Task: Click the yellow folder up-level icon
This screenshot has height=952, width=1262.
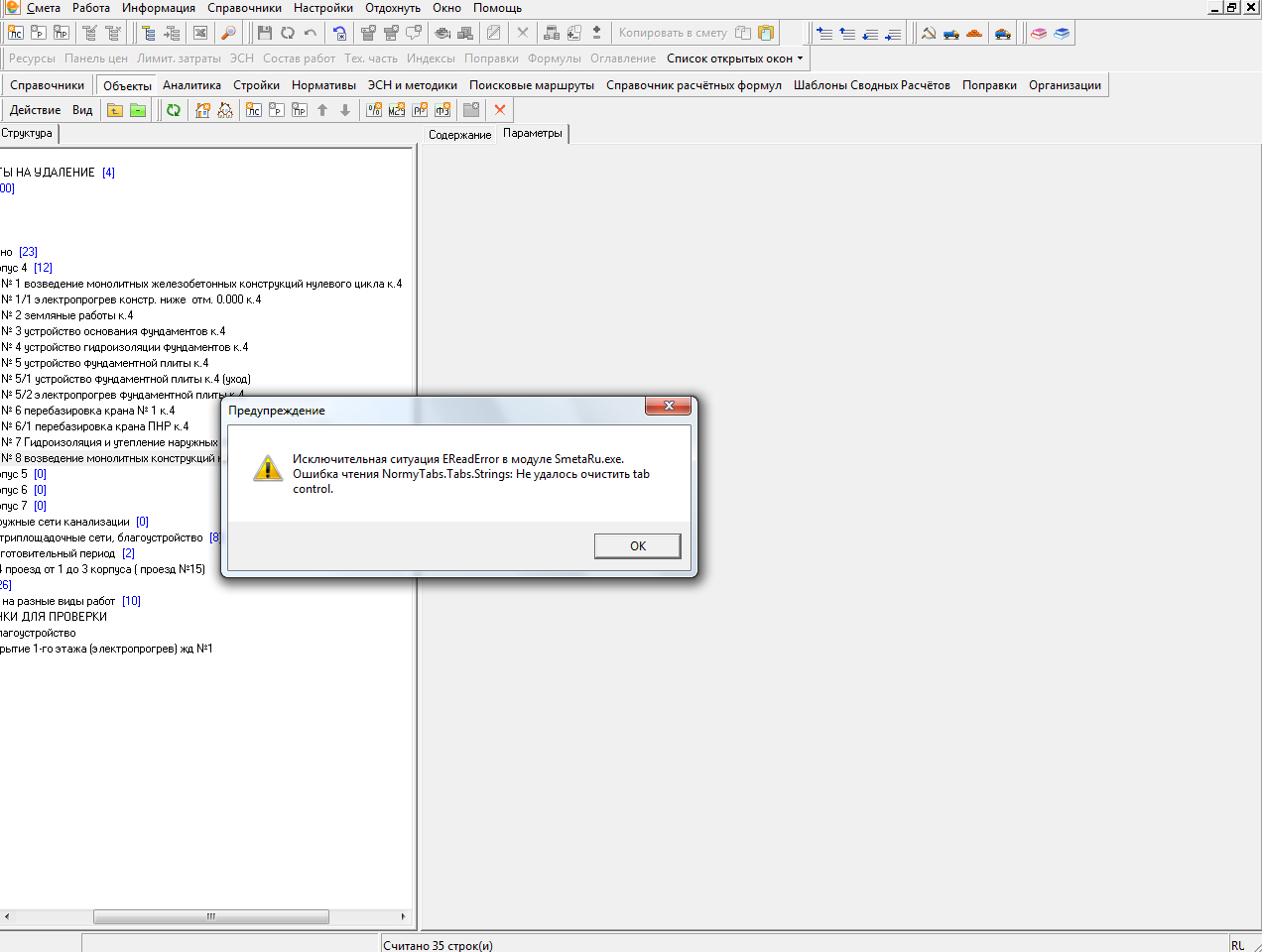Action: coord(115,110)
